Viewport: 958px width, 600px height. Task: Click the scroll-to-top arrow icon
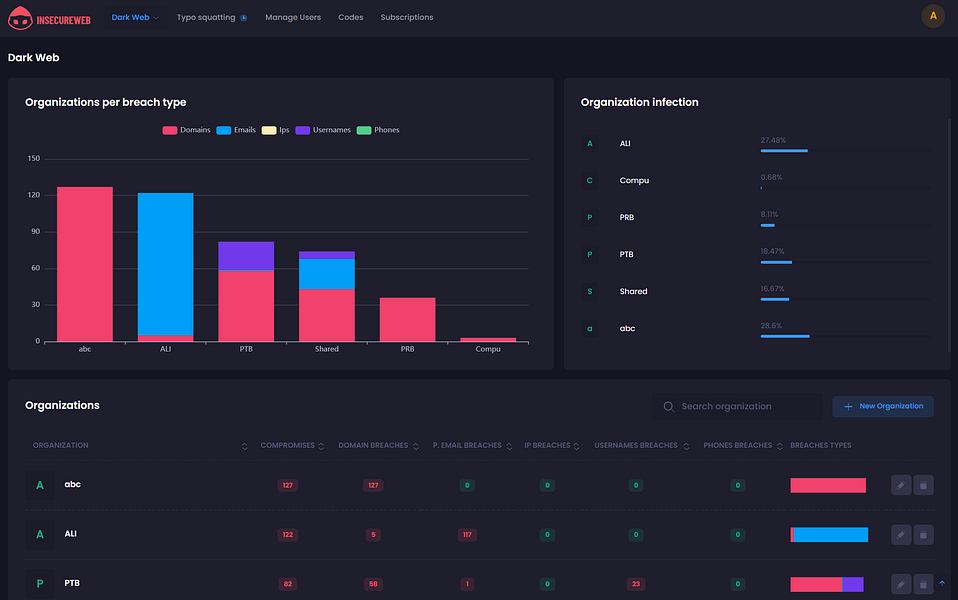click(x=941, y=583)
